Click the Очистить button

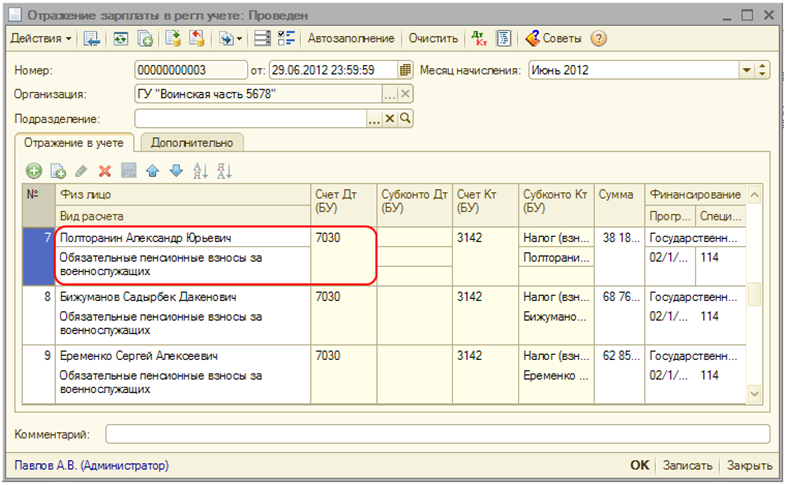(x=432, y=39)
